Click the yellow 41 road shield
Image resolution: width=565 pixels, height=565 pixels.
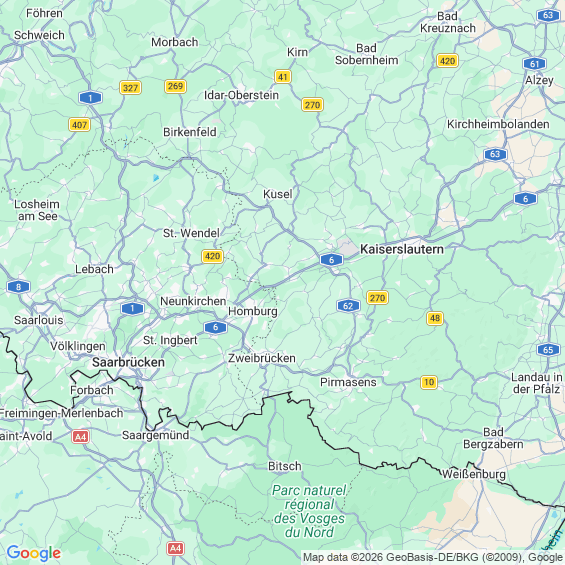pos(283,77)
